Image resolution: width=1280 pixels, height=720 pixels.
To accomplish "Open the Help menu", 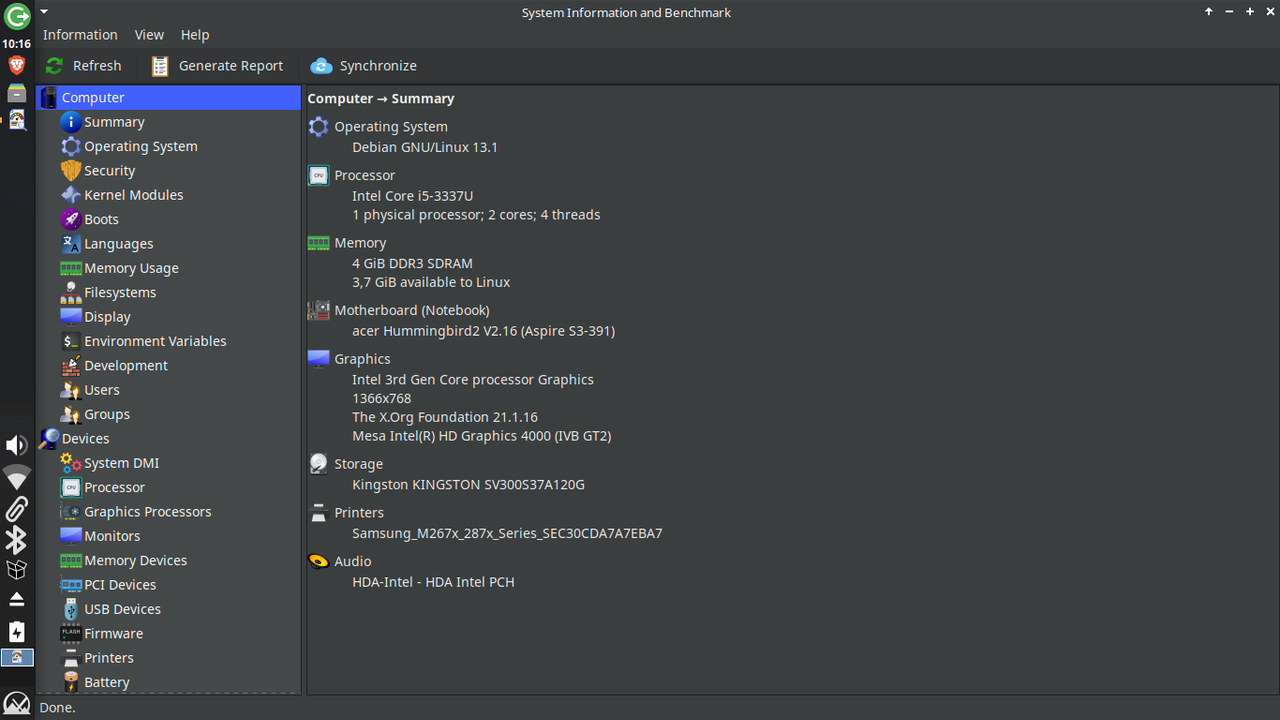I will (x=195, y=34).
